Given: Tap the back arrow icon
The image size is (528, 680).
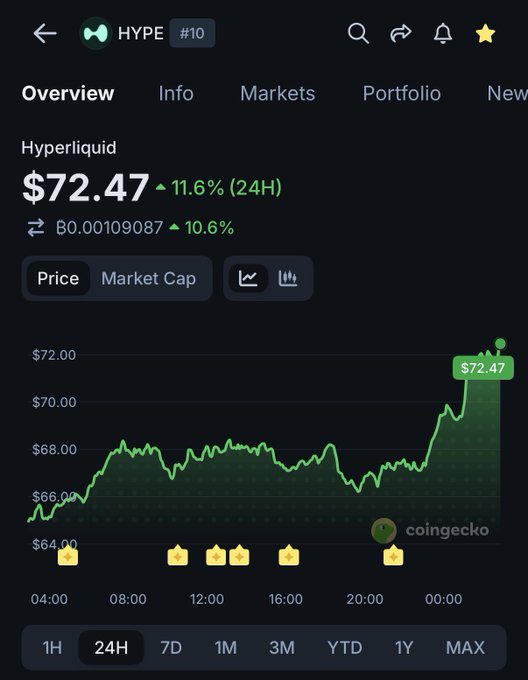Looking at the screenshot, I should point(45,33).
